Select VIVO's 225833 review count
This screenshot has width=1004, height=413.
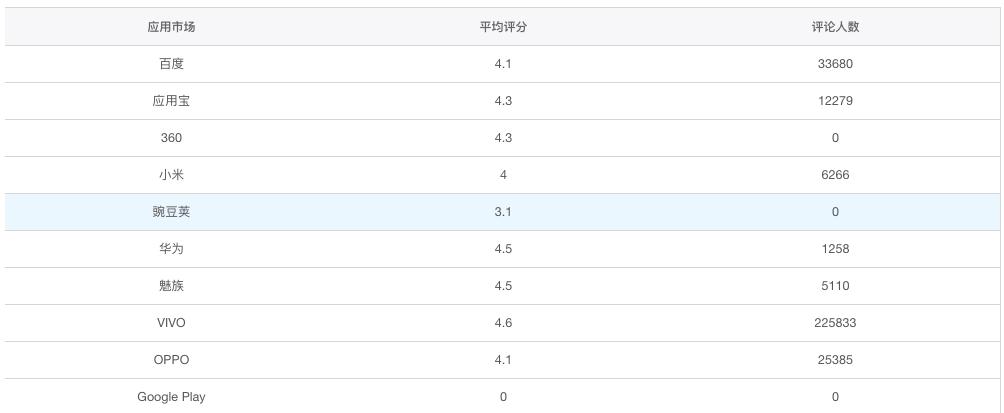click(835, 323)
